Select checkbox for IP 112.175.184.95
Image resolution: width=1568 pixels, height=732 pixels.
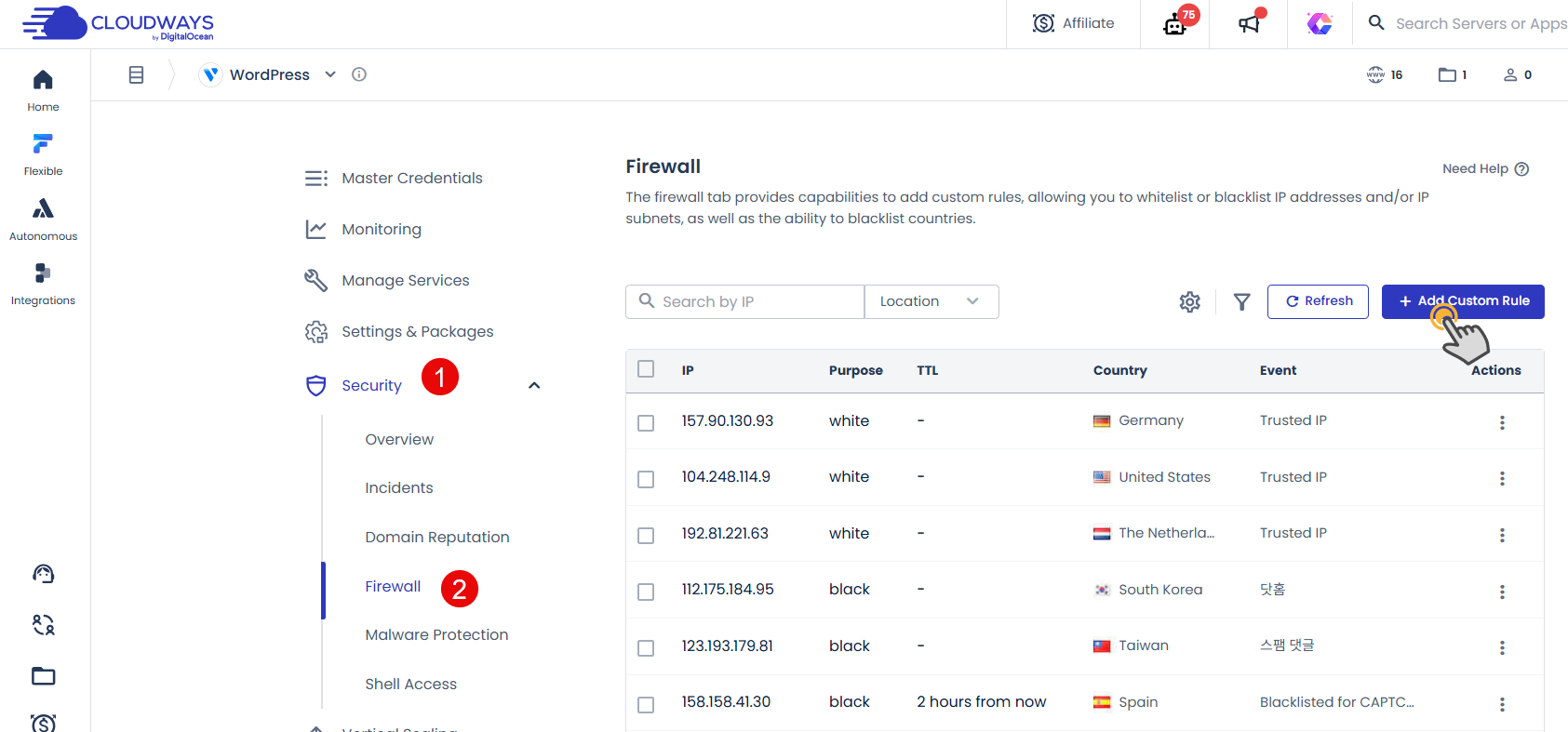click(x=646, y=592)
